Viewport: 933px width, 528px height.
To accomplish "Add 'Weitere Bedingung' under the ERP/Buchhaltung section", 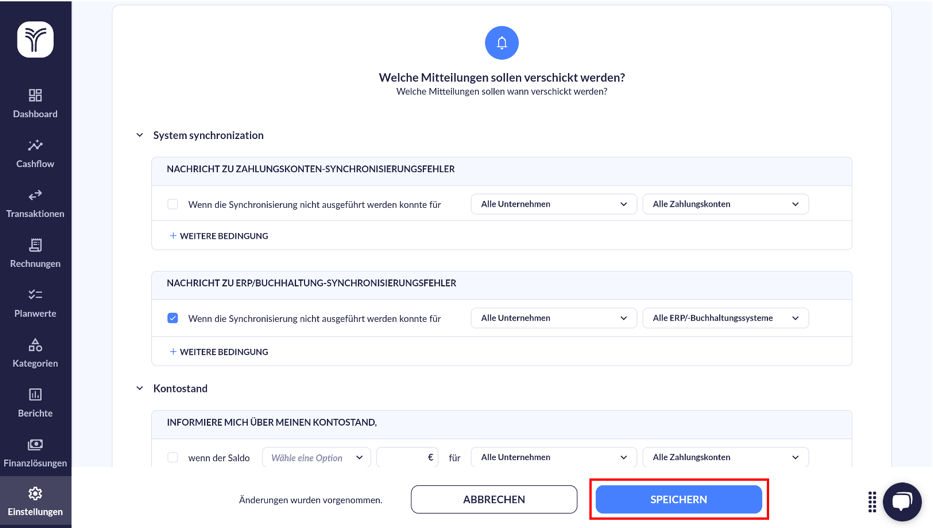I will pos(219,352).
